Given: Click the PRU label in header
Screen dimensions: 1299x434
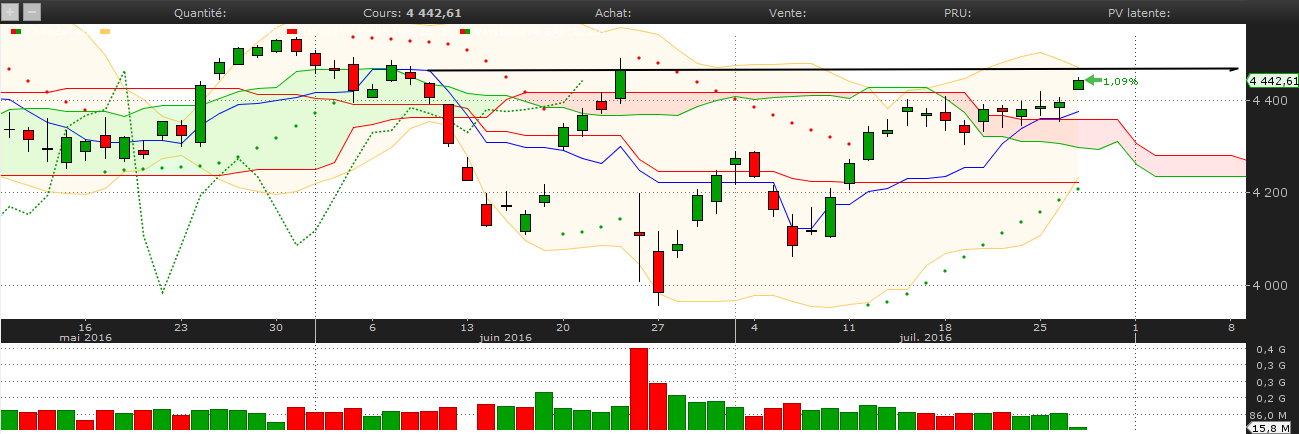Looking at the screenshot, I should (x=957, y=13).
